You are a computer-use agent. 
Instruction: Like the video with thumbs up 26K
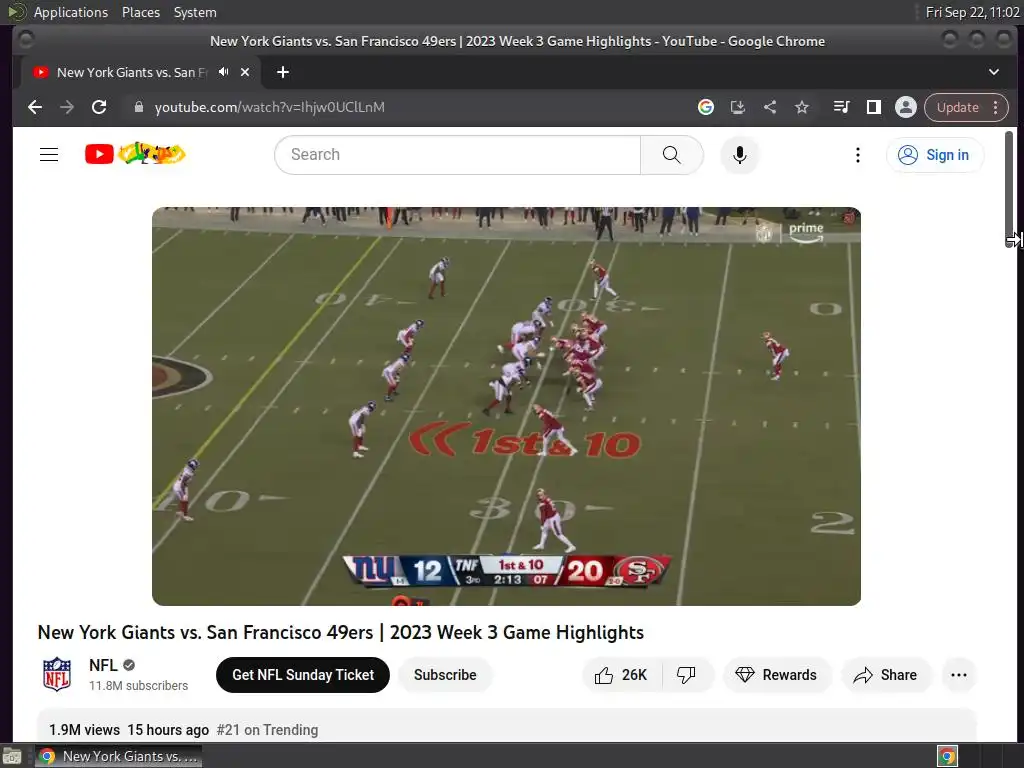coord(622,675)
